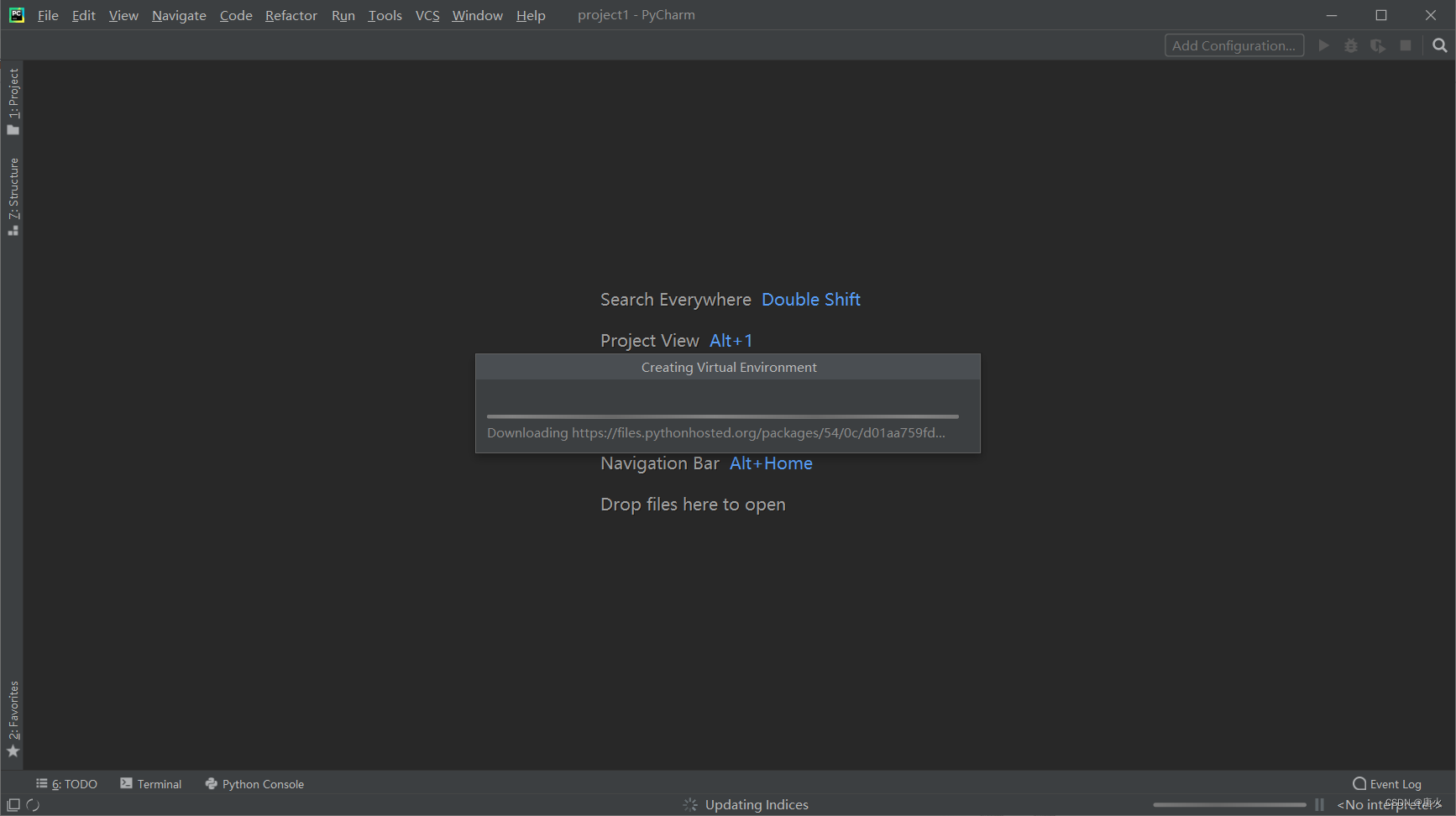Click the Creating Virtual Environment title

729,367
